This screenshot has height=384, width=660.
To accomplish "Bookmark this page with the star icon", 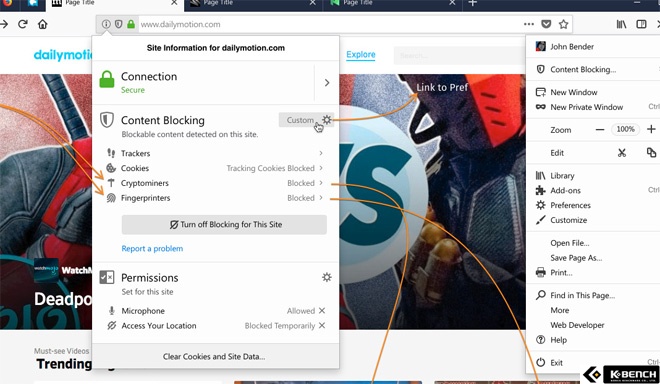I will click(564, 24).
